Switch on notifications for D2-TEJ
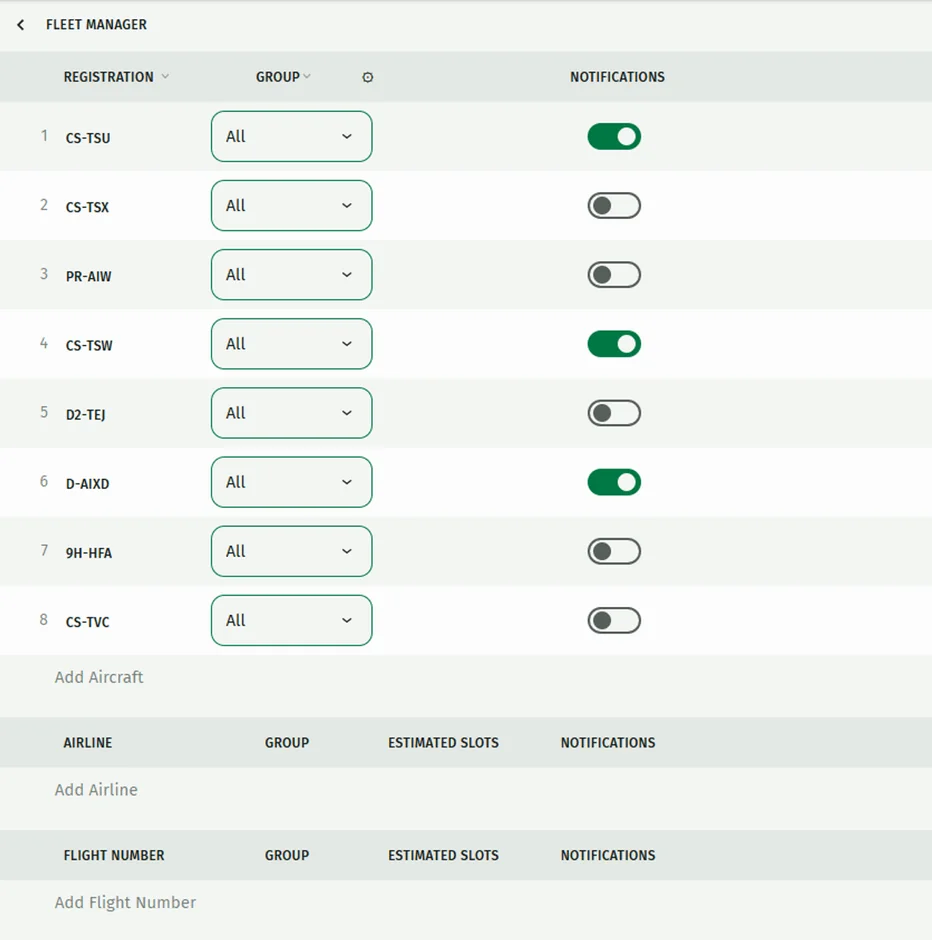This screenshot has height=940, width=932. click(x=614, y=413)
